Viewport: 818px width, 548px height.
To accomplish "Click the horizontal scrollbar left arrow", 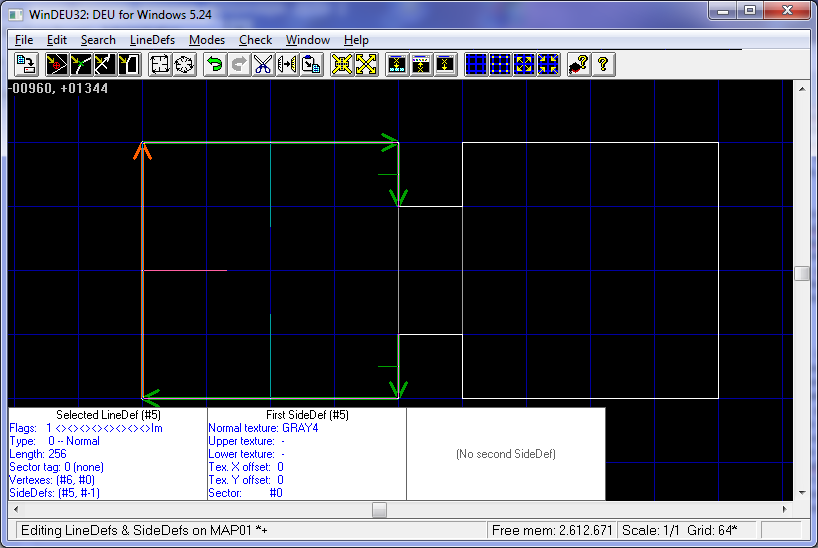I will click(16, 509).
